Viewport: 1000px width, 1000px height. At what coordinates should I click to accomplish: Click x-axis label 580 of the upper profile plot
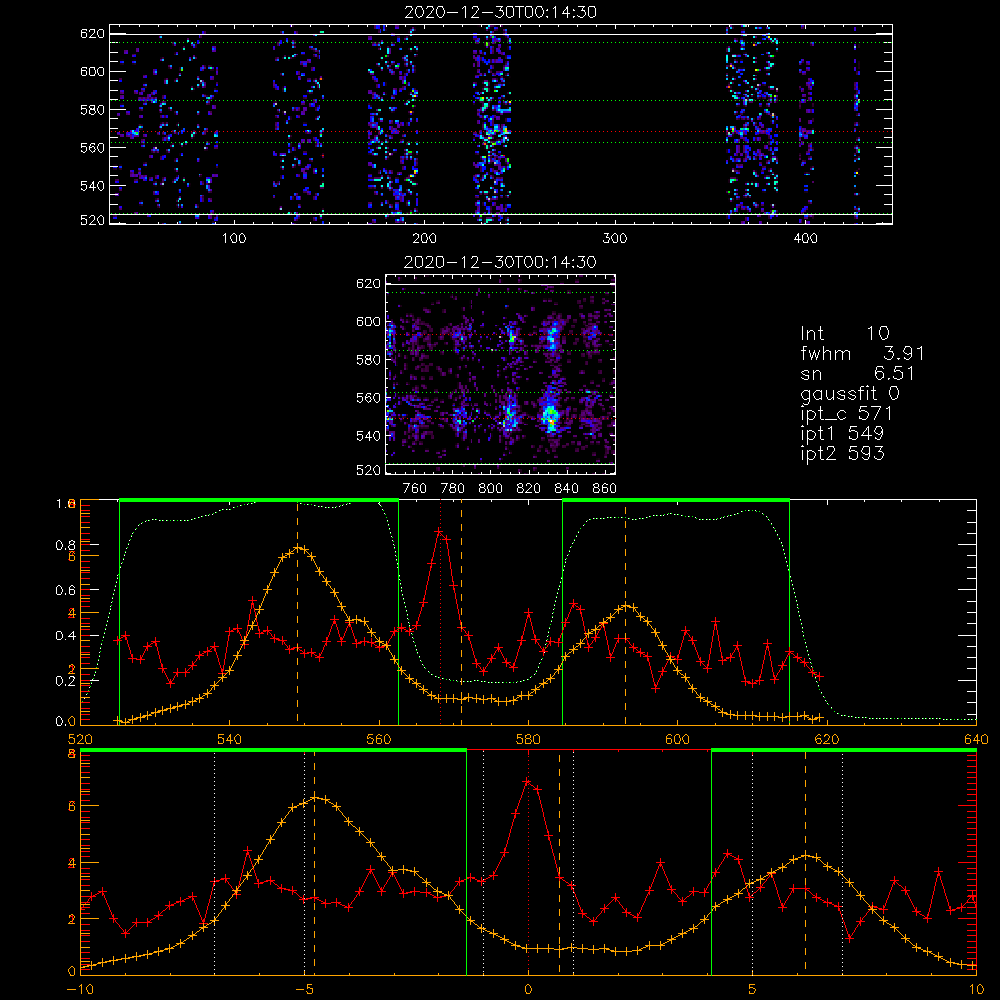click(528, 739)
